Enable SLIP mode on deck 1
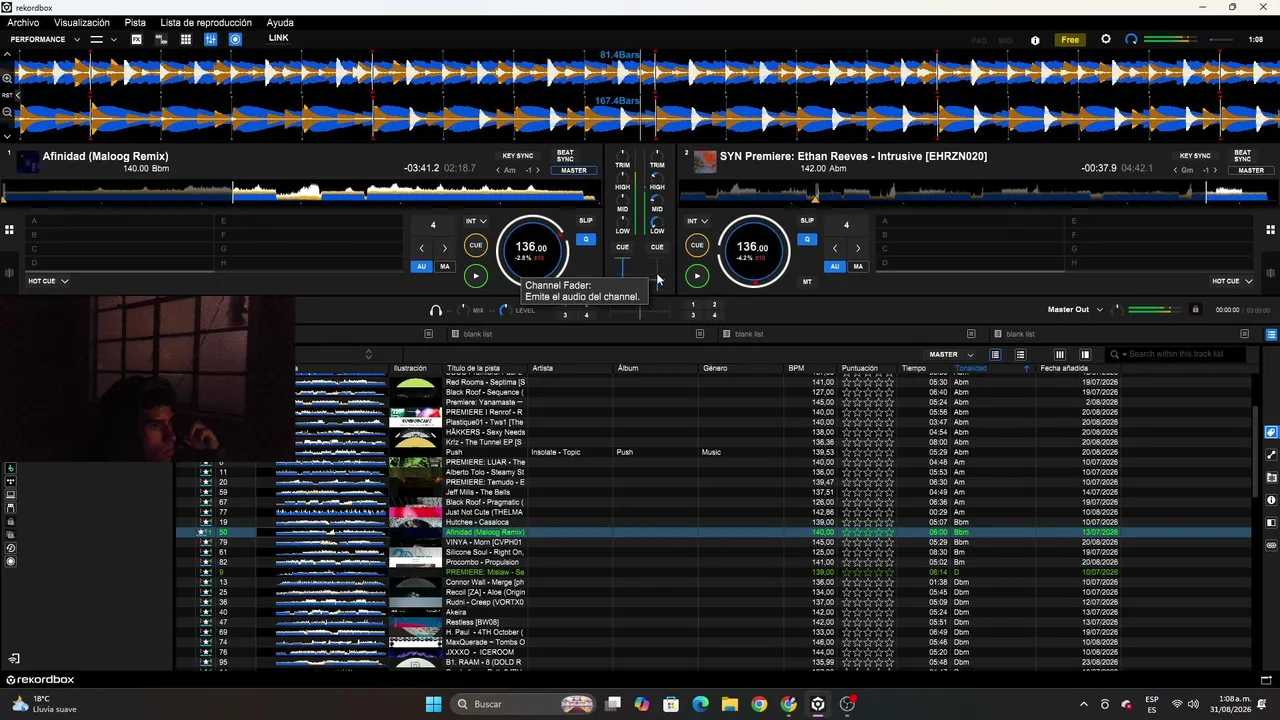 pos(586,221)
